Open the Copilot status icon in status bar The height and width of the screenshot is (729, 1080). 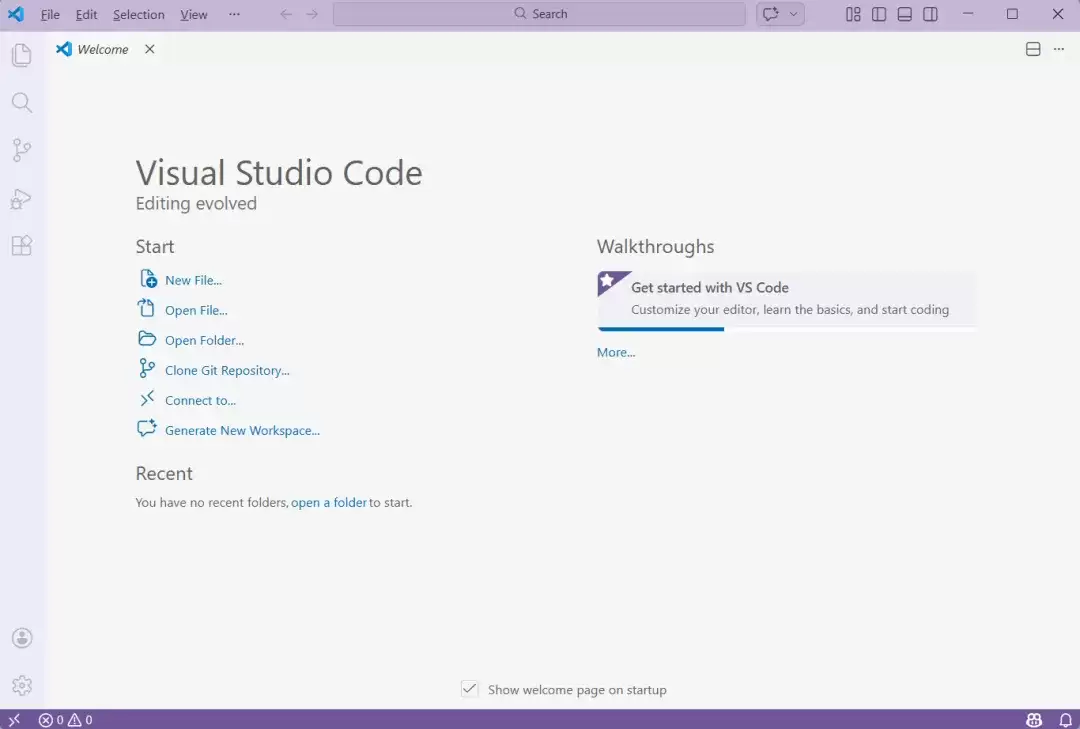coord(1034,720)
